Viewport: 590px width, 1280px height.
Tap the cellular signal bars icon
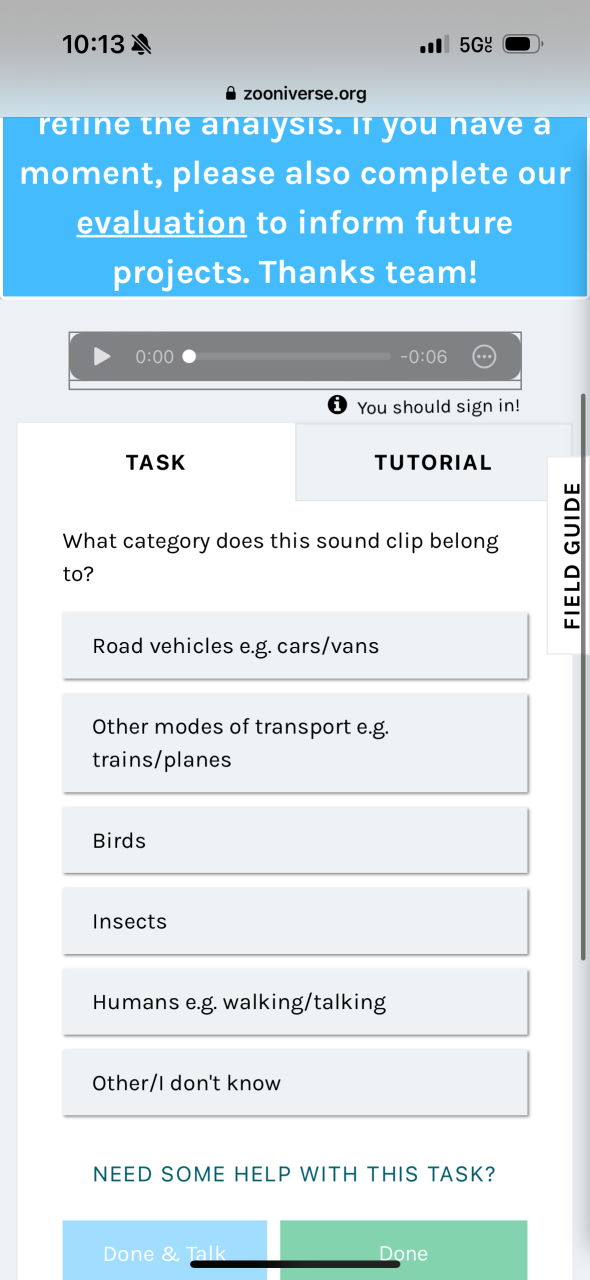(435, 45)
